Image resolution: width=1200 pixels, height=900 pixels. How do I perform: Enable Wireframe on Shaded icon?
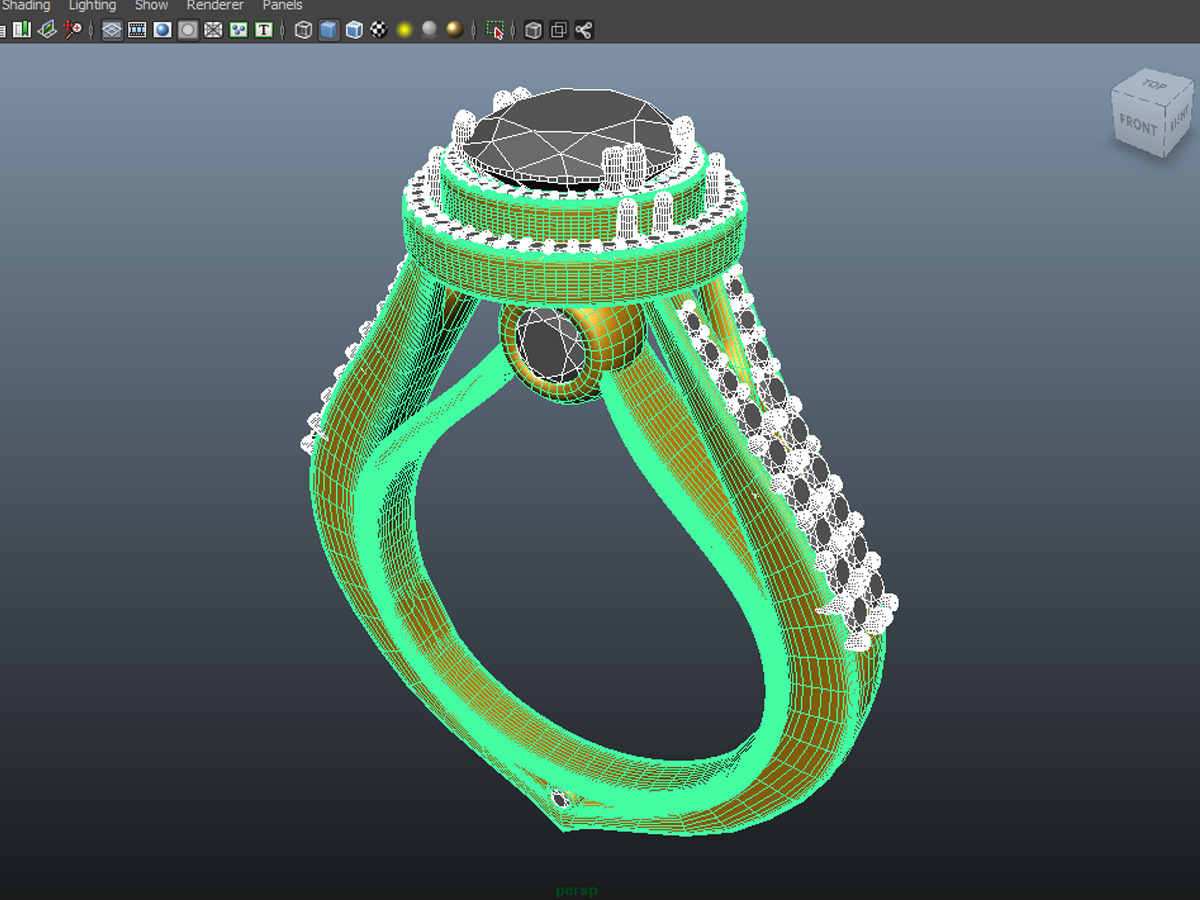coord(354,30)
